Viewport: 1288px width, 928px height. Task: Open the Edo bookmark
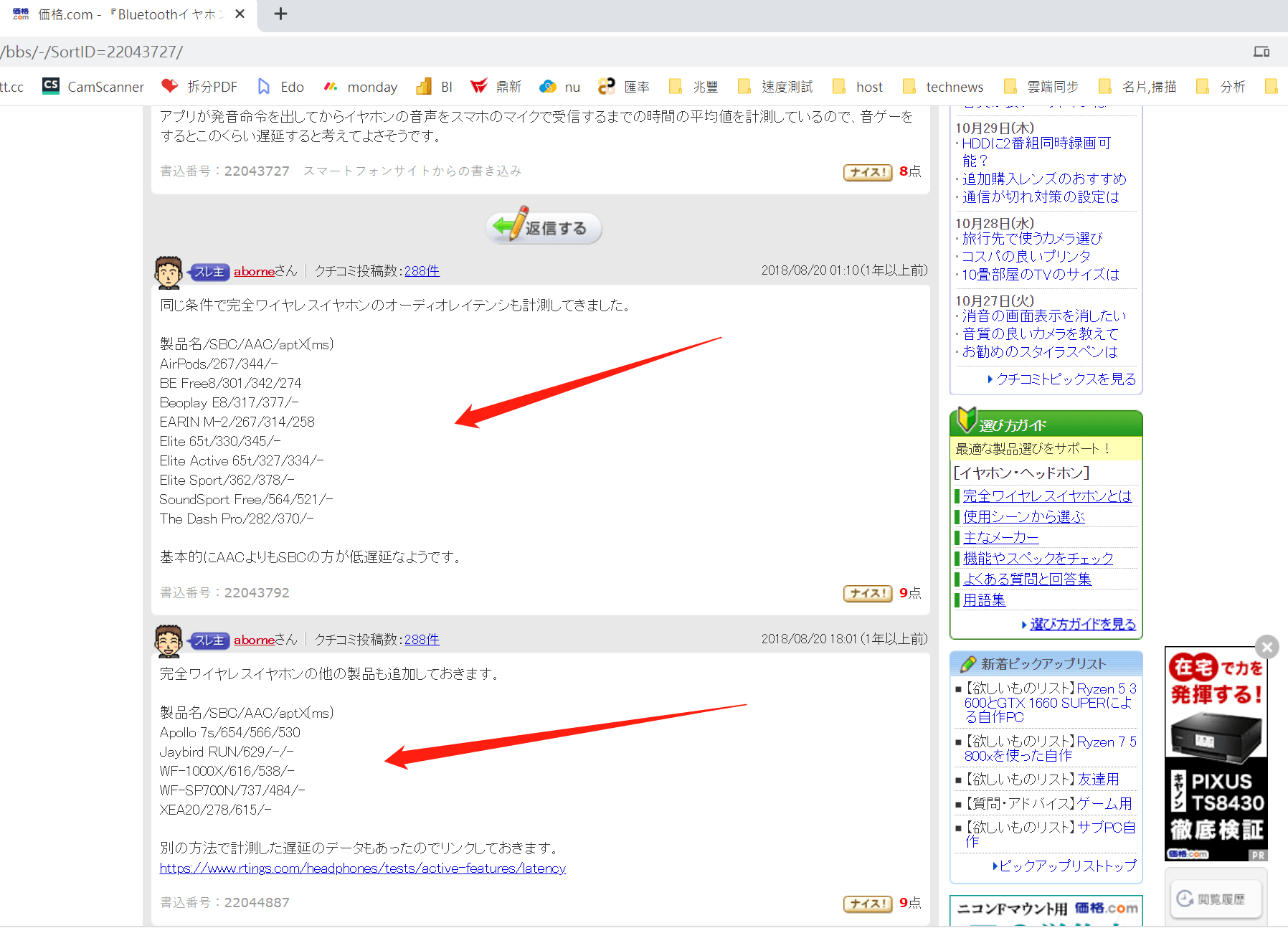click(280, 87)
